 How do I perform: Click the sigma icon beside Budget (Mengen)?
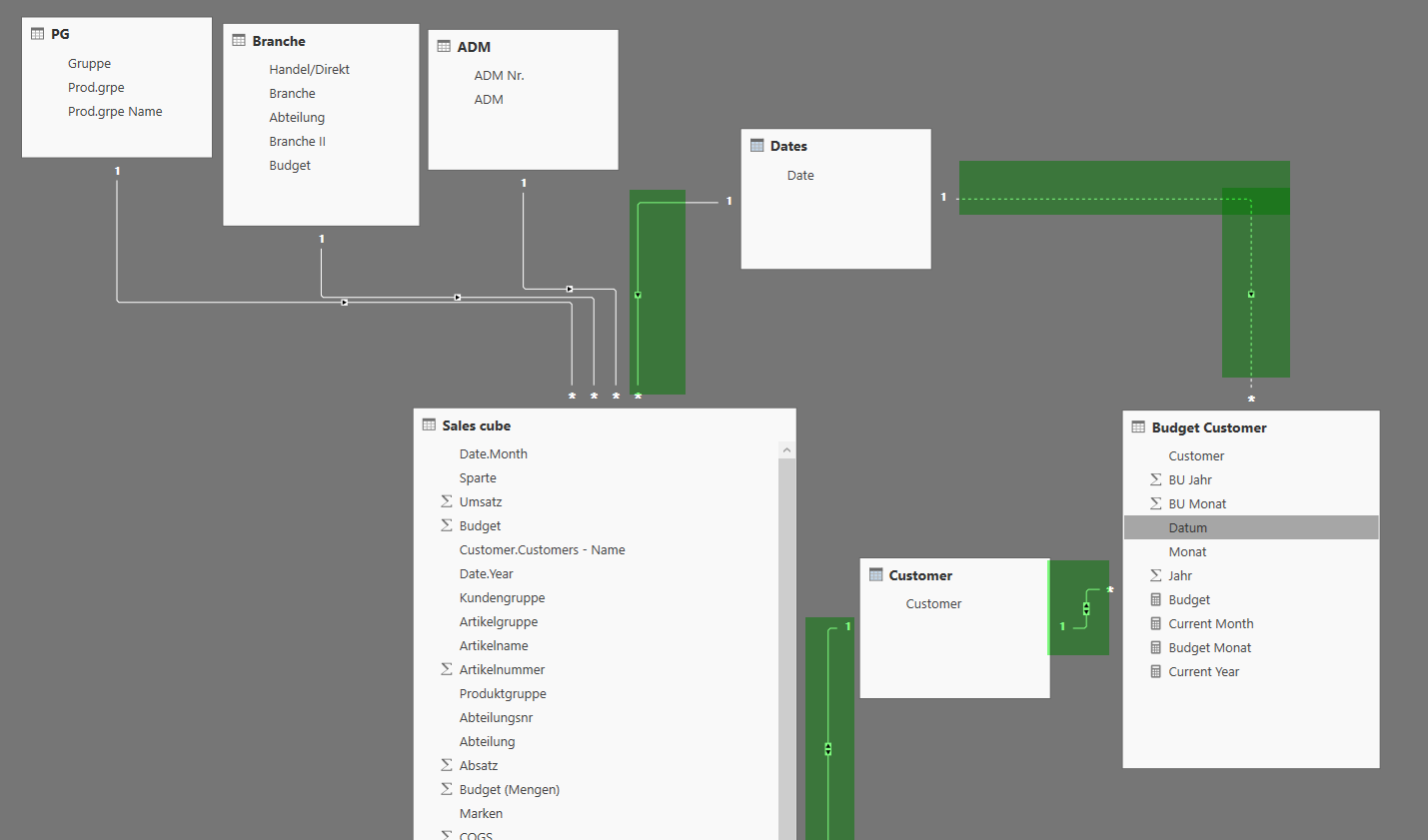446,789
